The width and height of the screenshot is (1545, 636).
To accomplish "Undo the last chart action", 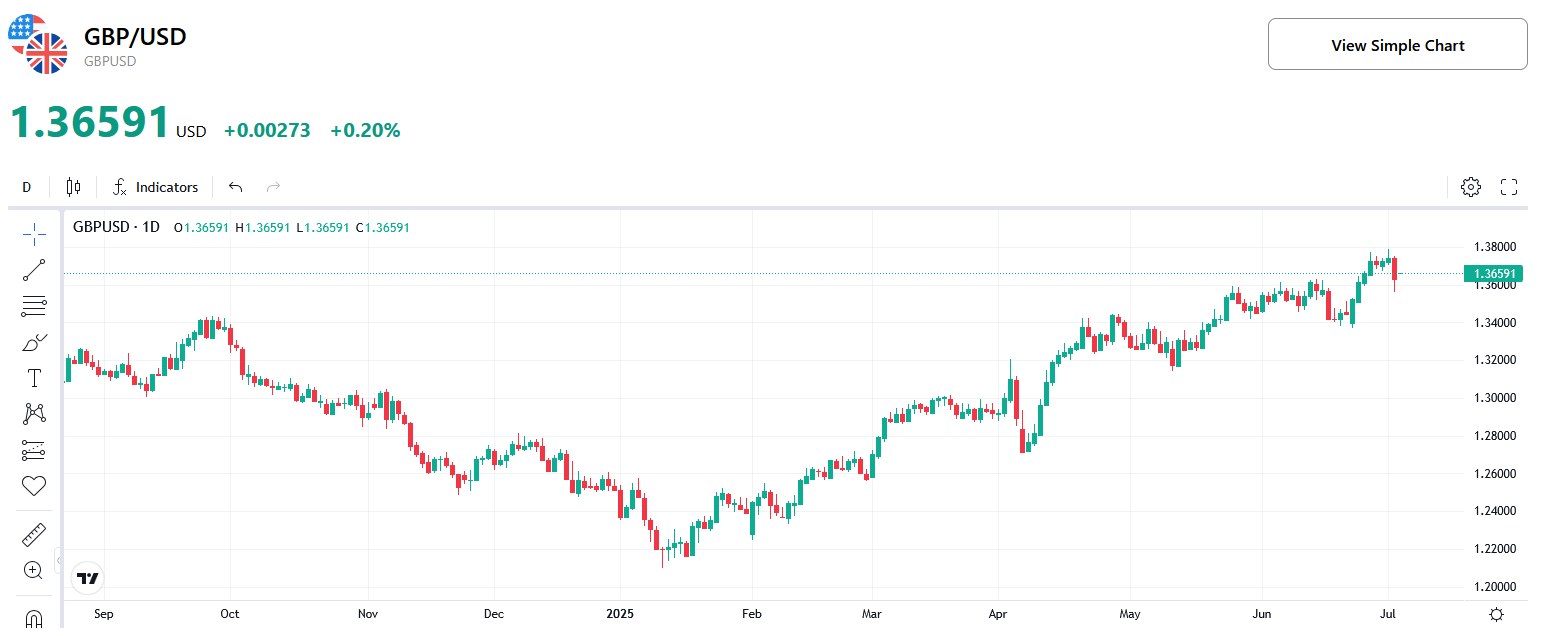I will point(235,186).
